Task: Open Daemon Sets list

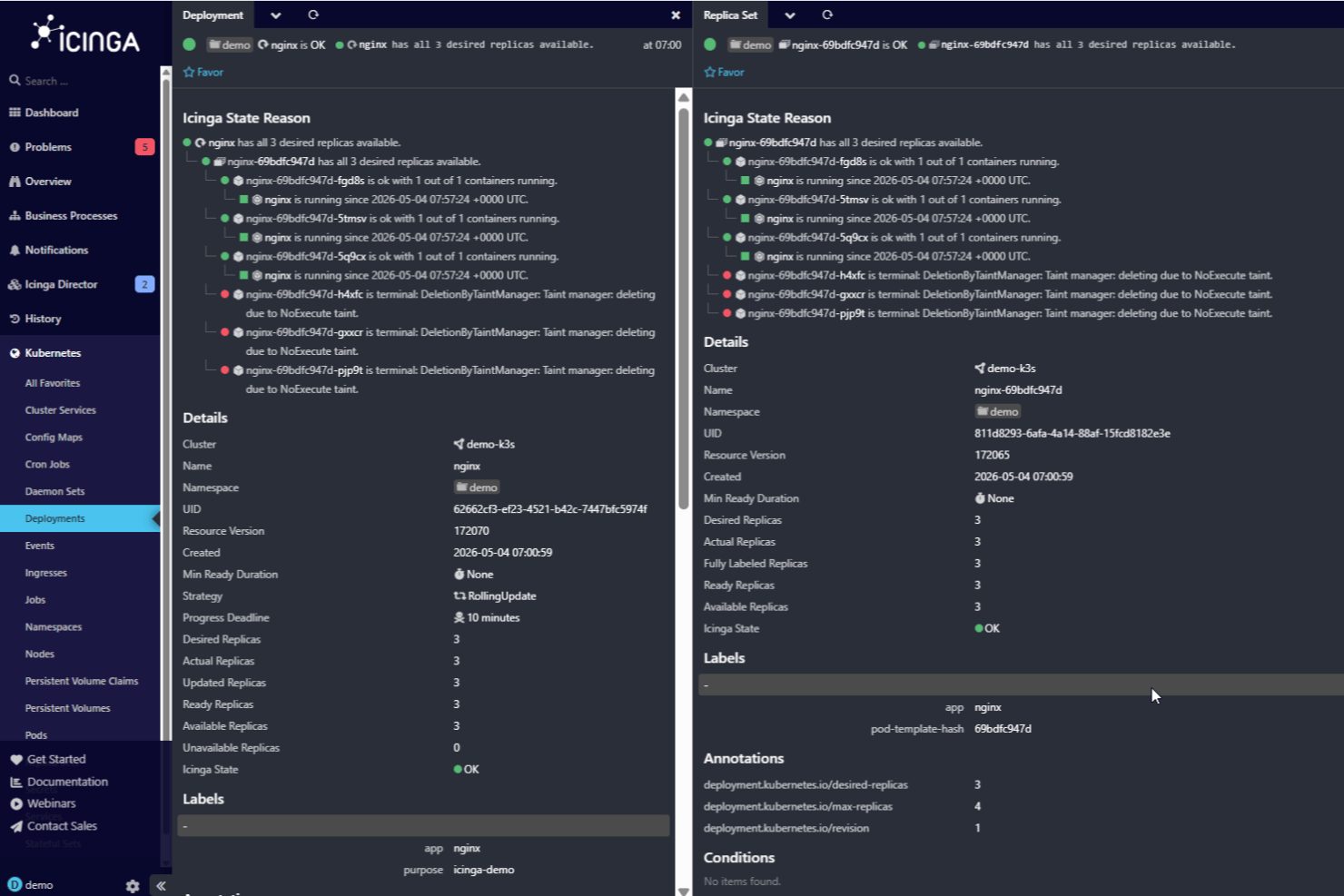Action: point(54,491)
